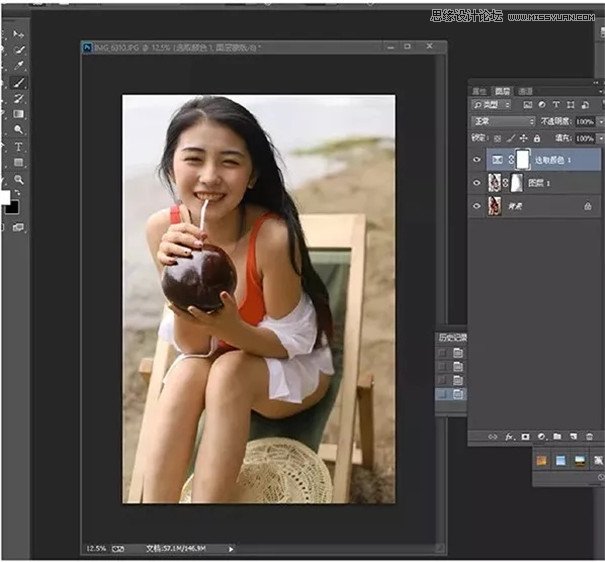The height and width of the screenshot is (562, 605).
Task: Swap foreground and background colors
Action: coord(17,192)
